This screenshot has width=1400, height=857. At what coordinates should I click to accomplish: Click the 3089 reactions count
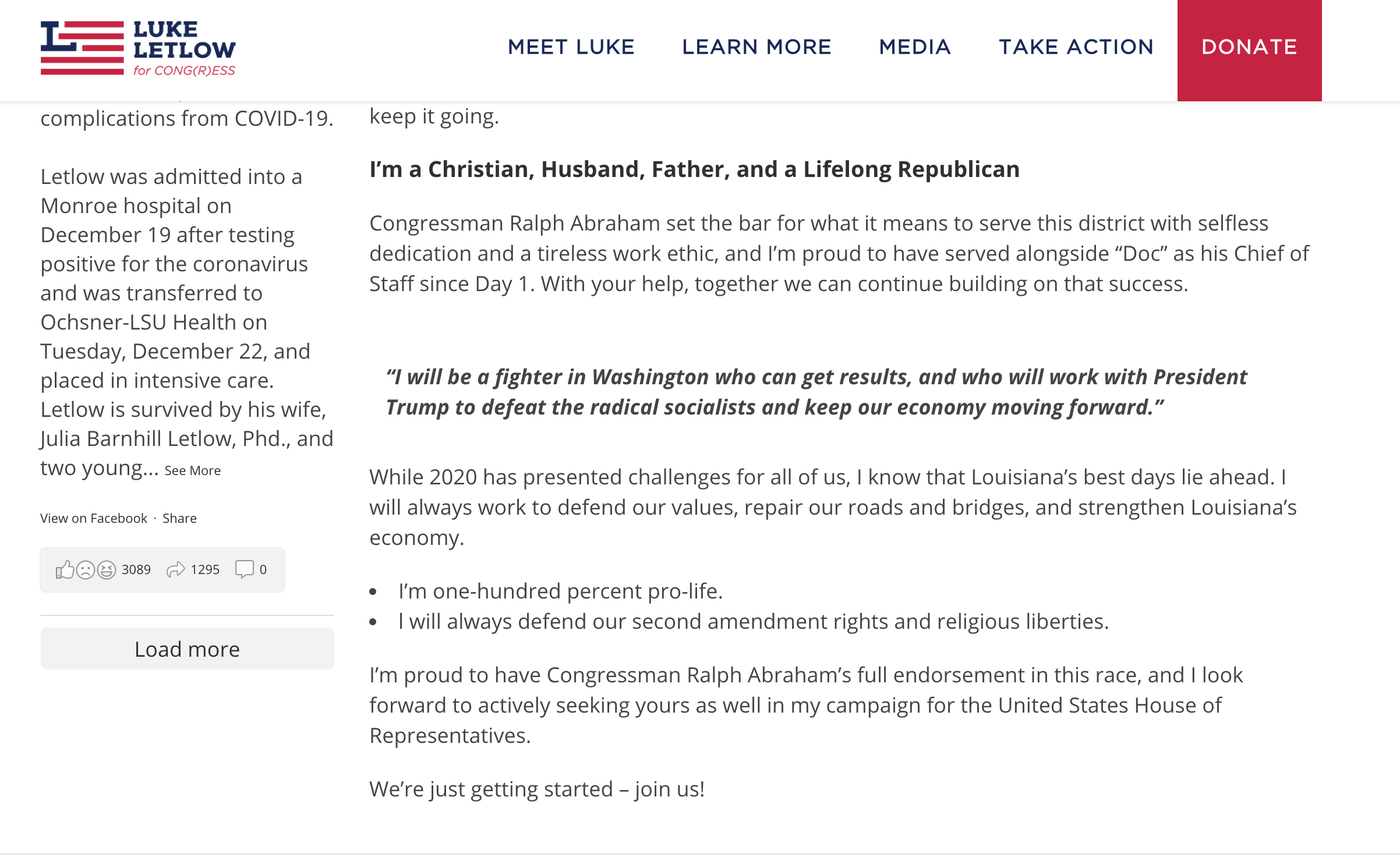[136, 569]
